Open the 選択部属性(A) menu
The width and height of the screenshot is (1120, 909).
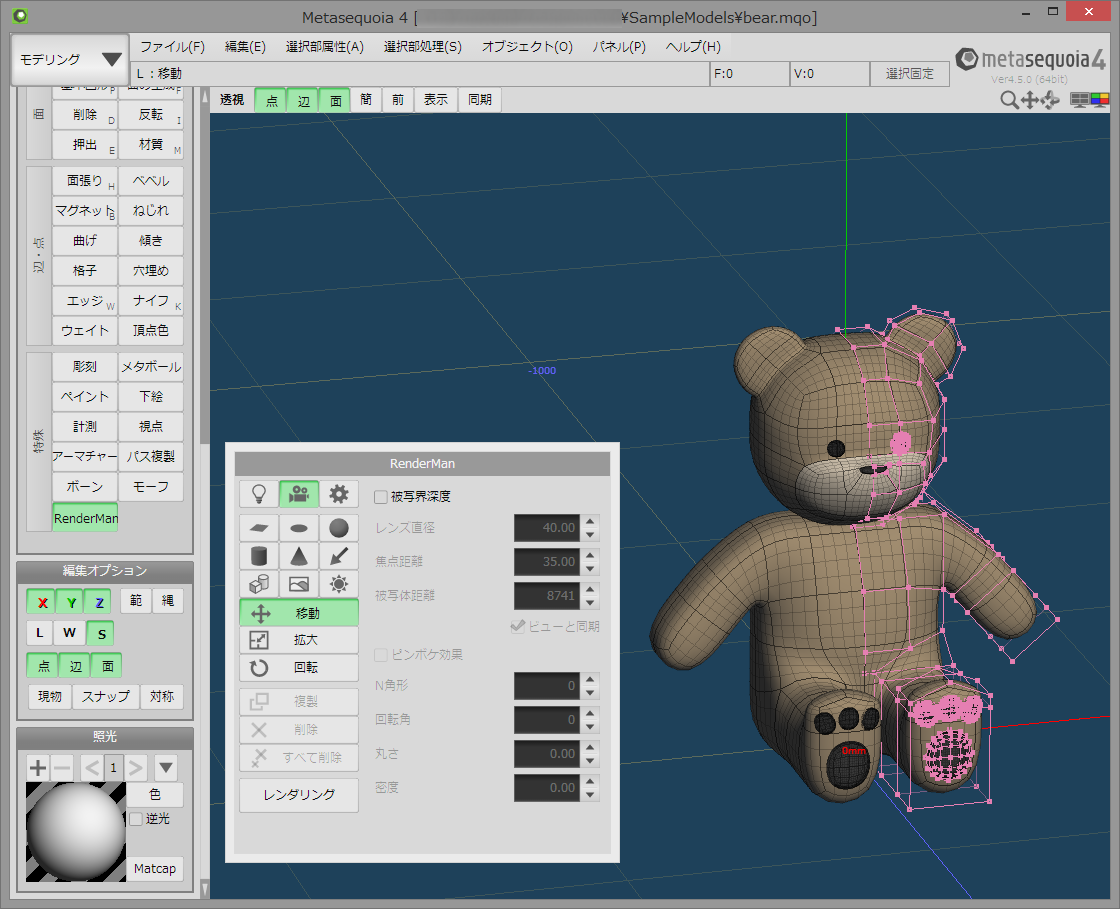(x=325, y=46)
